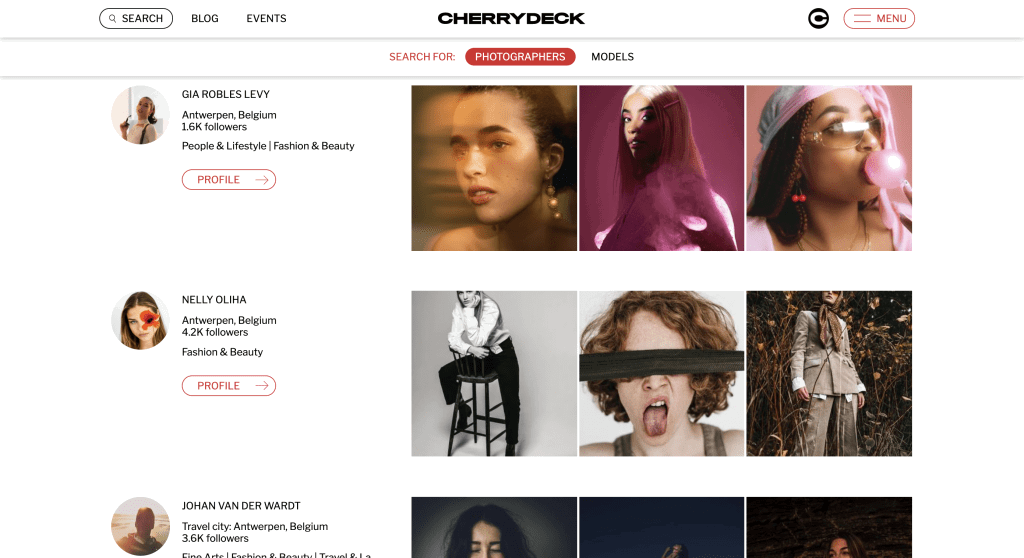Open the round Cherrydeck C logo icon
This screenshot has width=1024, height=558.
click(x=818, y=18)
